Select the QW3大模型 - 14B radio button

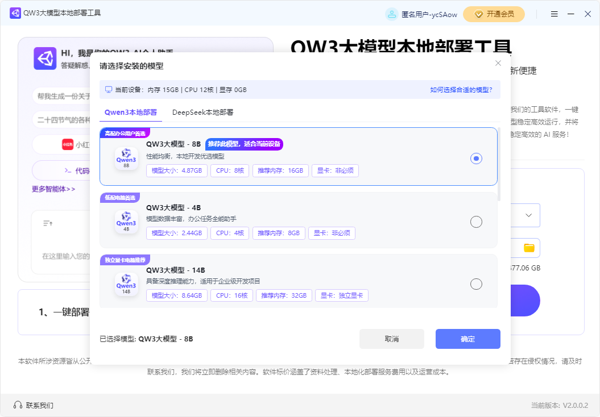[x=476, y=284]
